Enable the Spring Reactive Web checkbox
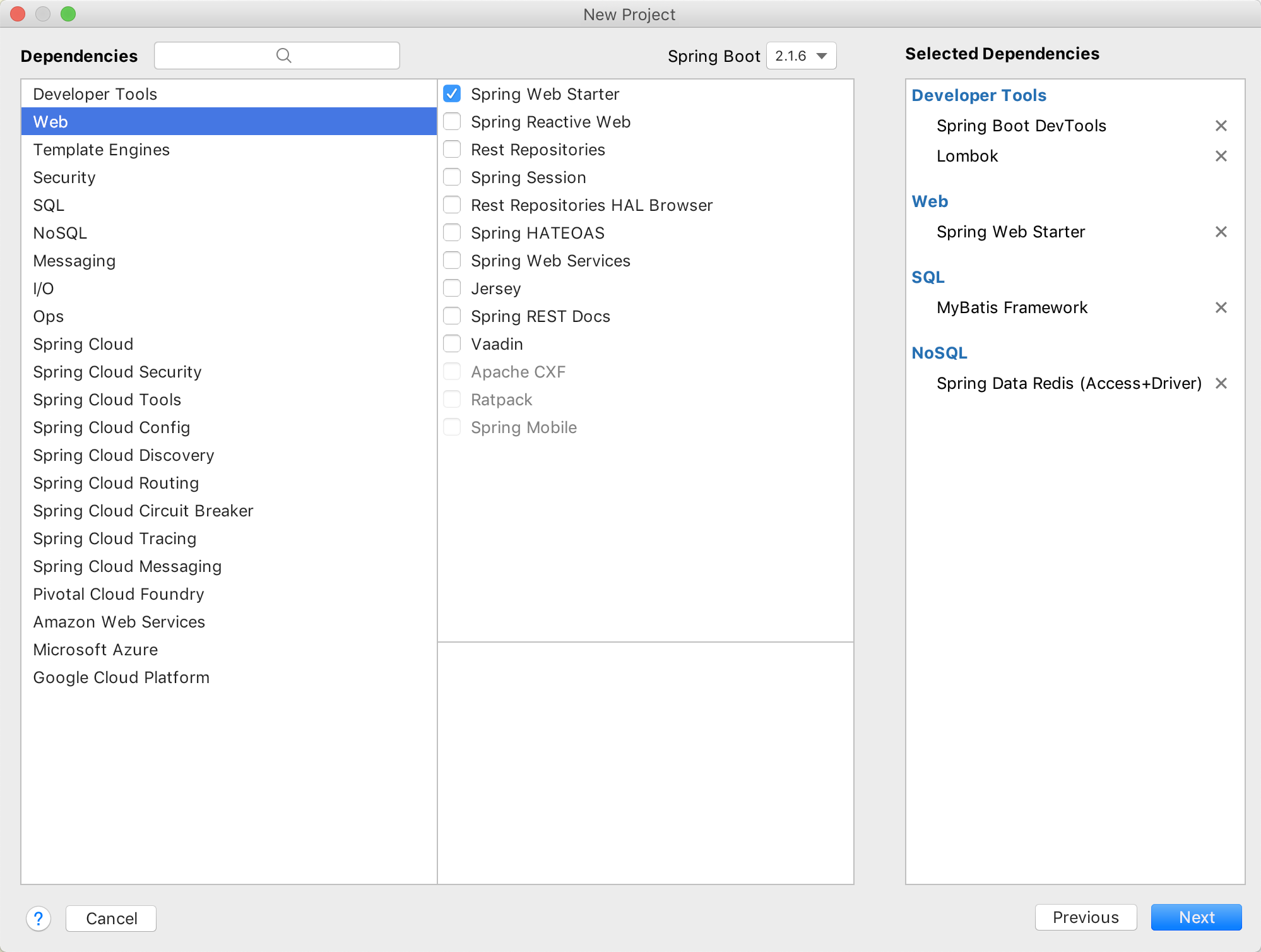Image resolution: width=1261 pixels, height=952 pixels. click(452, 121)
